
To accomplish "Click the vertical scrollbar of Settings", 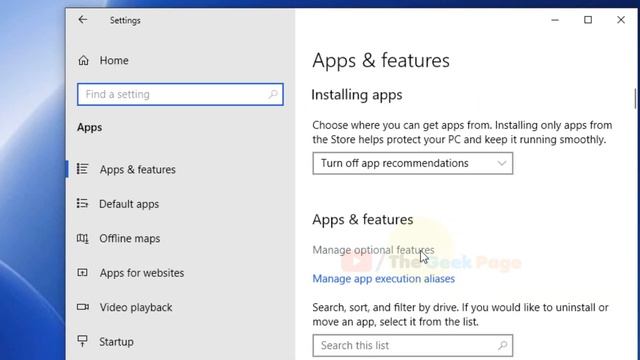I will click(x=635, y=99).
